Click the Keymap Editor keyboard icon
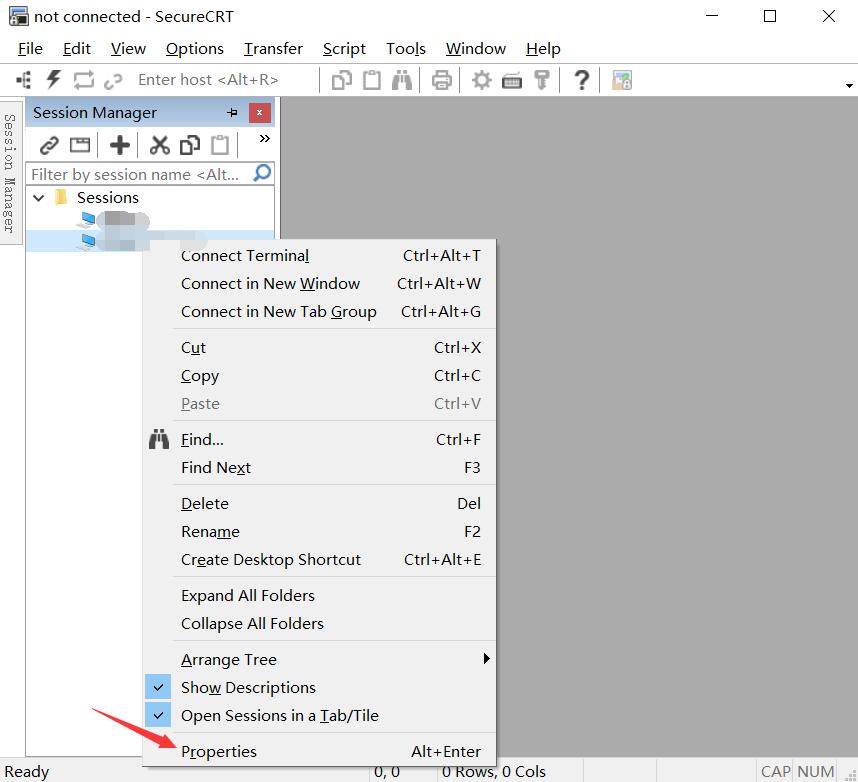Viewport: 858px width, 782px height. click(512, 81)
